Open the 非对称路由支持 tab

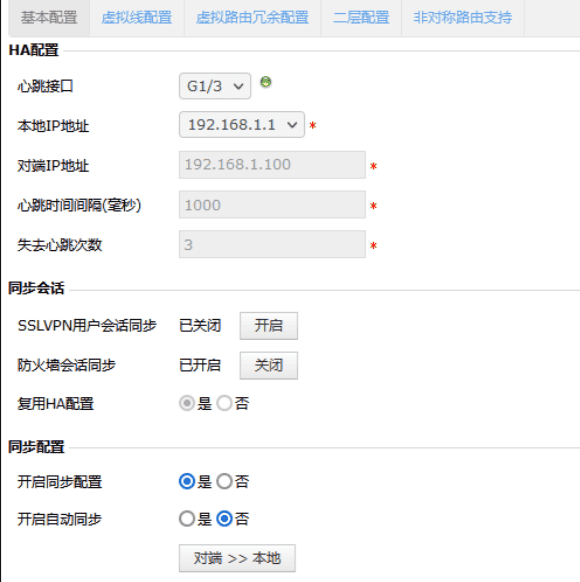[x=463, y=17]
